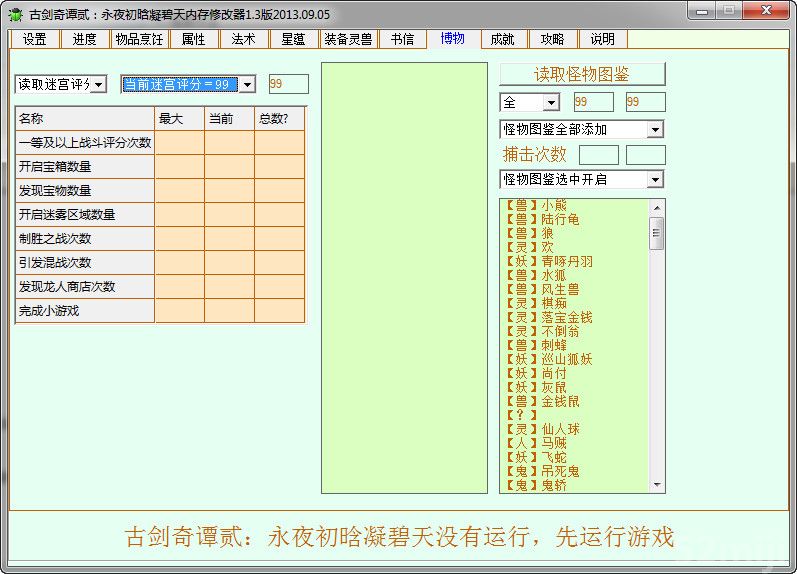The height and width of the screenshot is (574, 797).
Task: Switch to the 属性 tab
Action: [x=193, y=39]
